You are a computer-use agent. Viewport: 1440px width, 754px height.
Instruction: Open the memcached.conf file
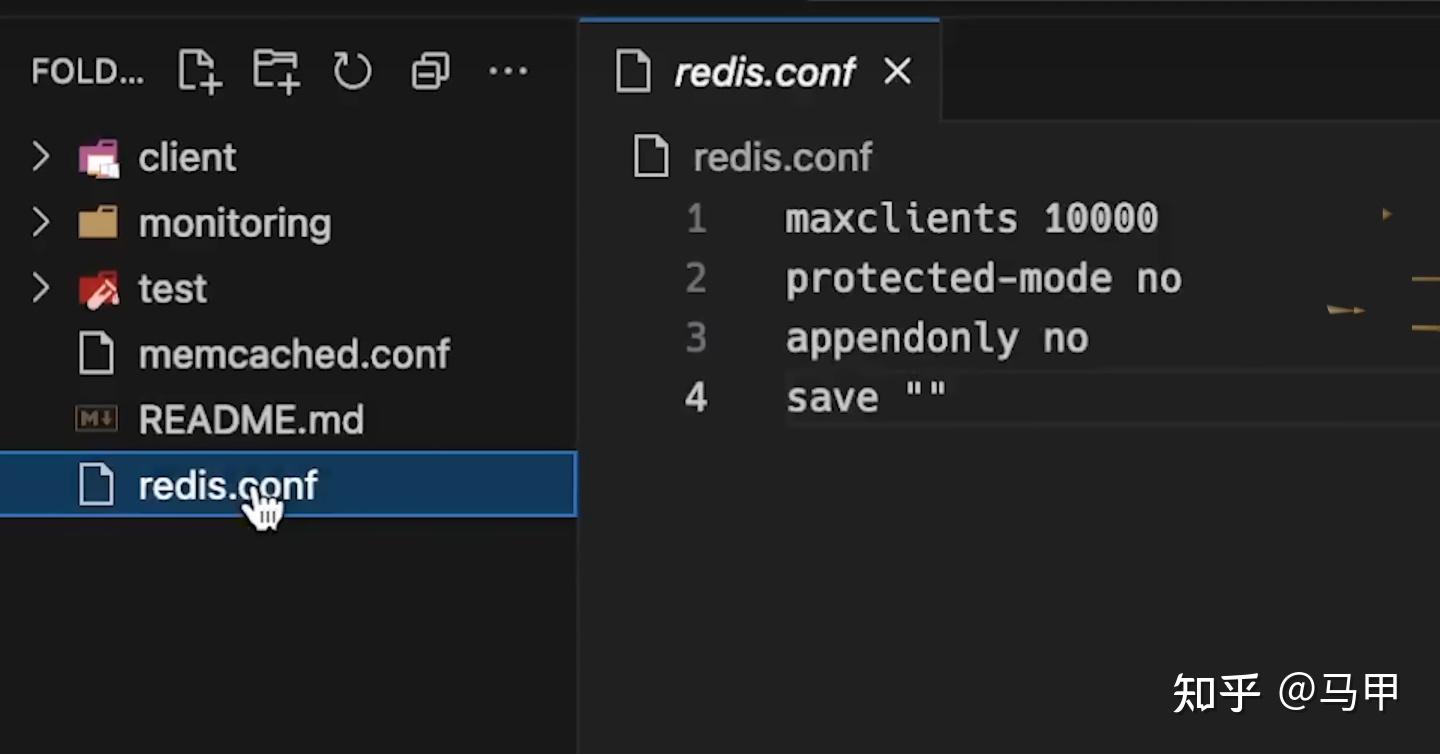pos(294,353)
